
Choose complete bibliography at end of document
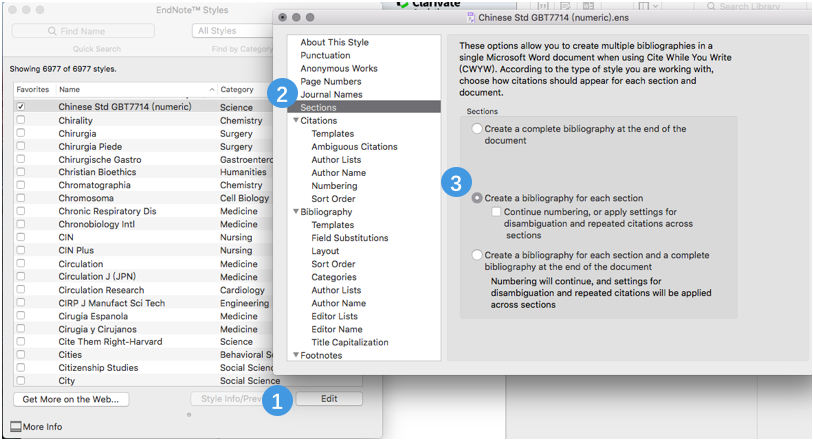click(x=477, y=129)
